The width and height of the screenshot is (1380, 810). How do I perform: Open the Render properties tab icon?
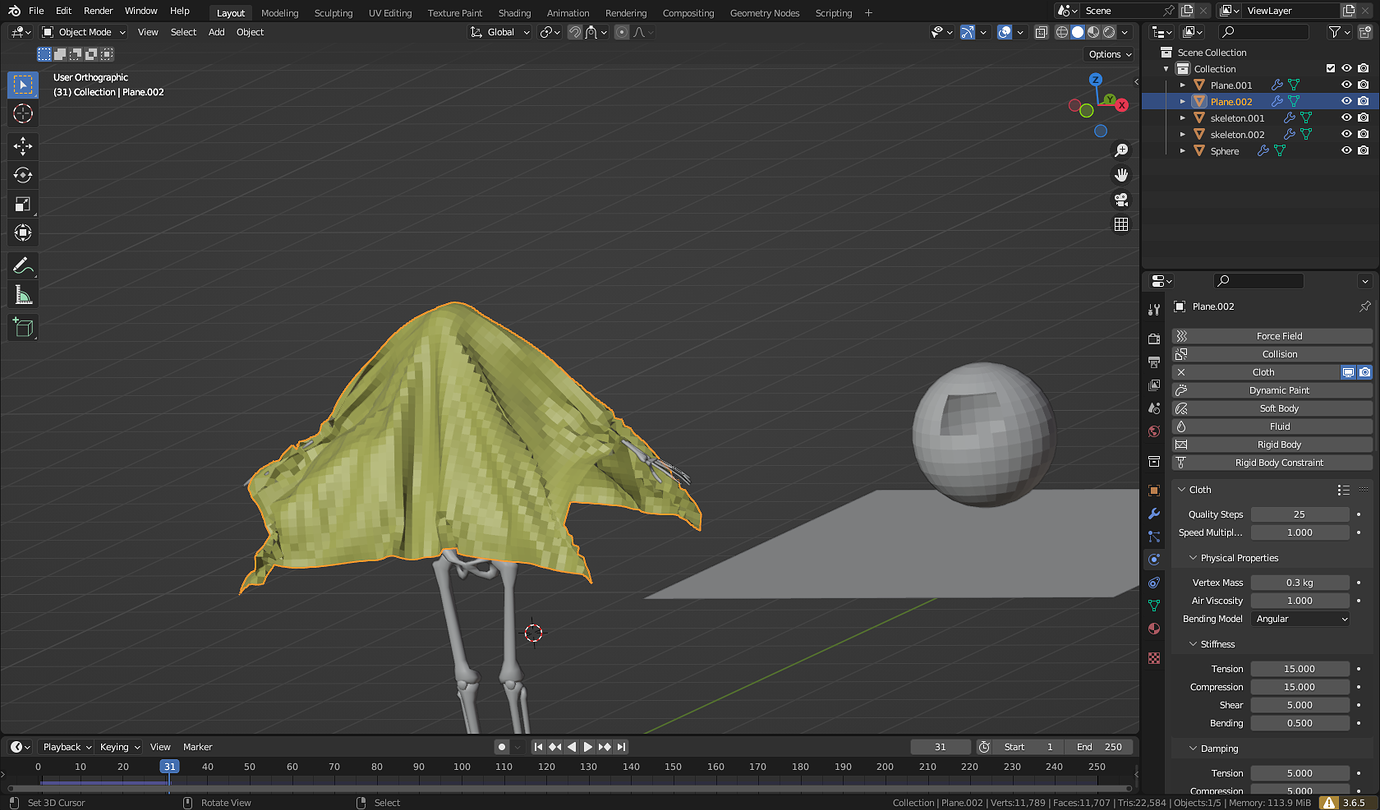coord(1154,339)
